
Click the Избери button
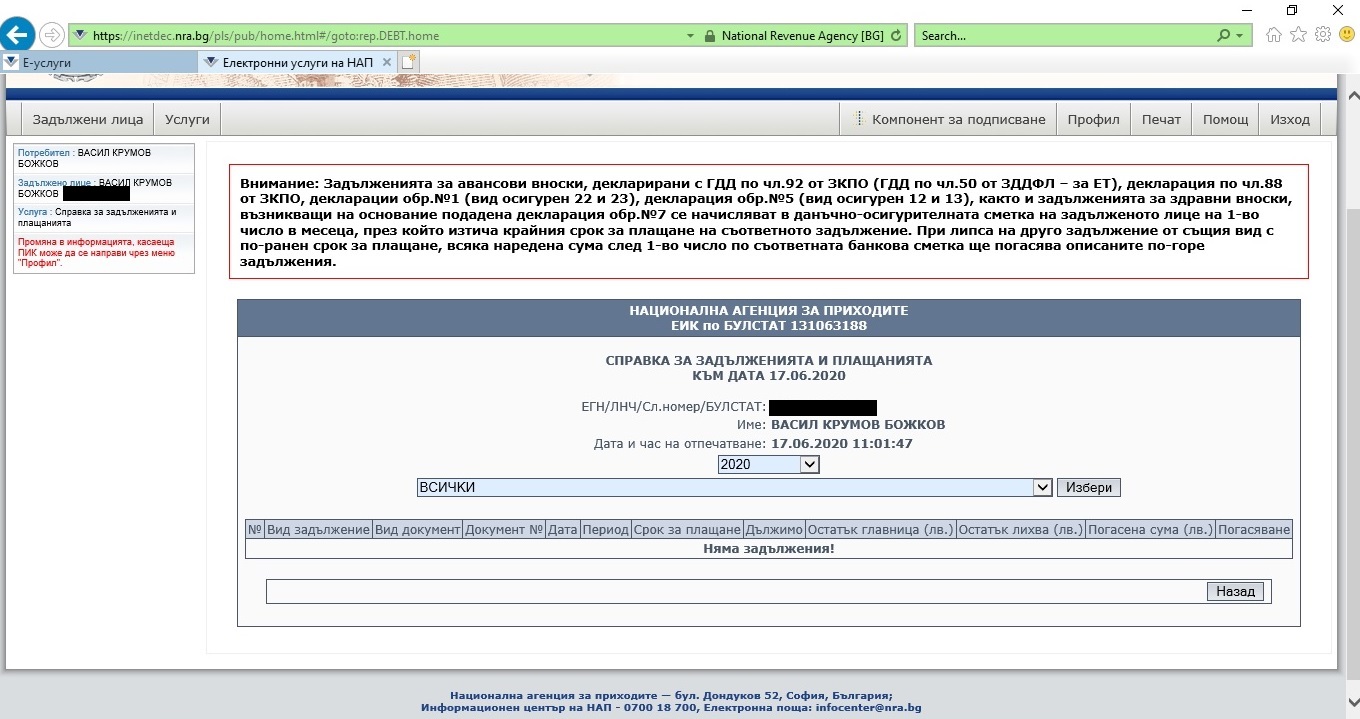pyautogui.click(x=1089, y=487)
